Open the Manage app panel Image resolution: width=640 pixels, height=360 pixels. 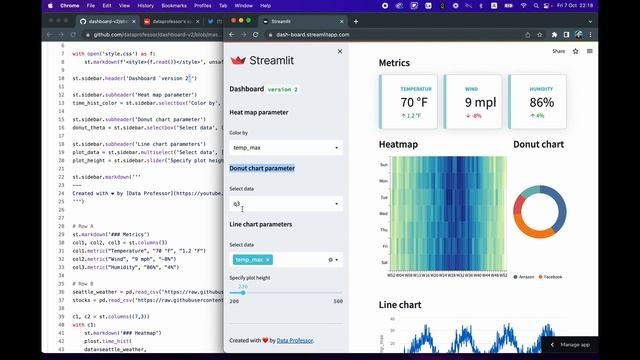point(571,345)
